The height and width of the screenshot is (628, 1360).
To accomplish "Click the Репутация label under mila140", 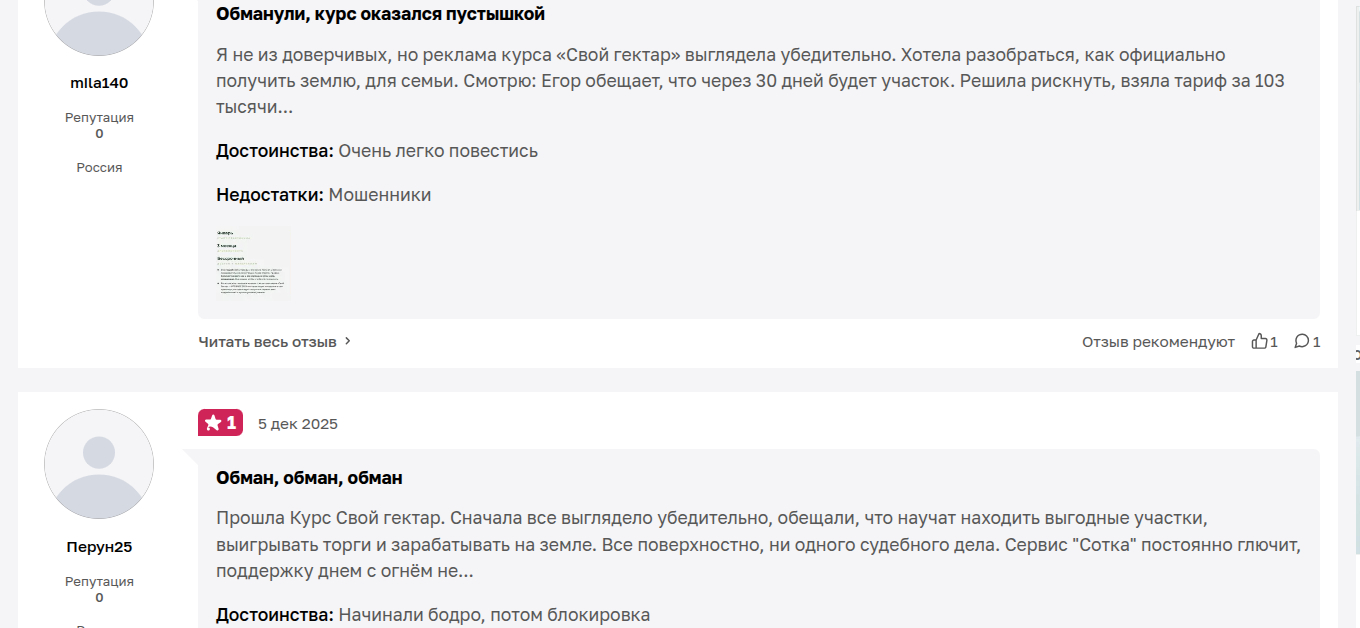I will pos(99,117).
